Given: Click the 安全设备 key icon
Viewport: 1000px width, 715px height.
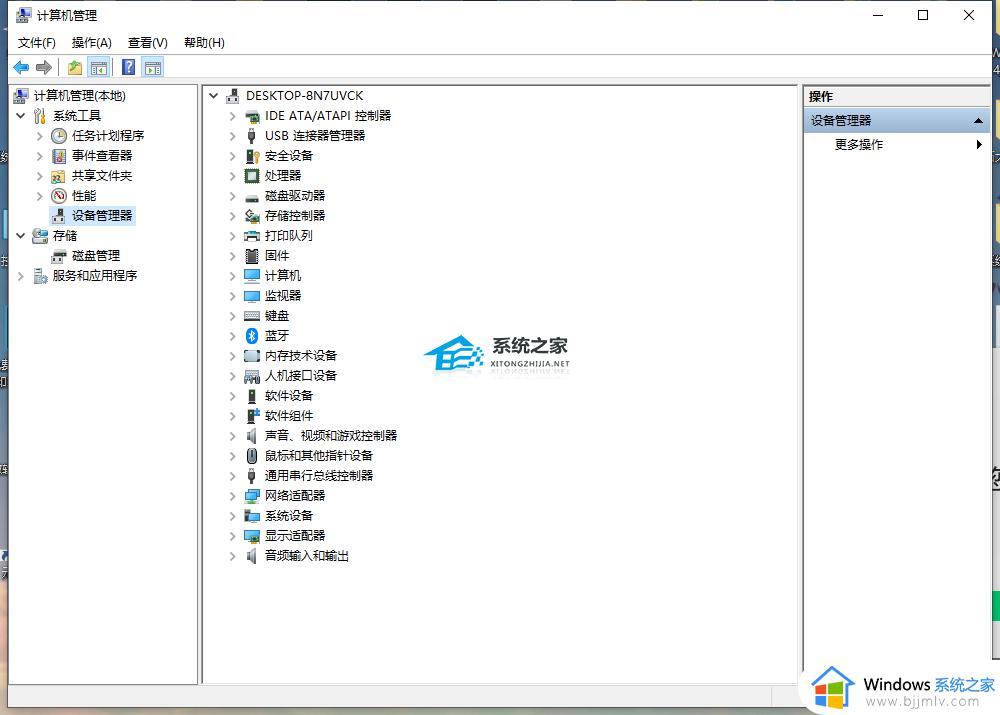Looking at the screenshot, I should point(252,156).
